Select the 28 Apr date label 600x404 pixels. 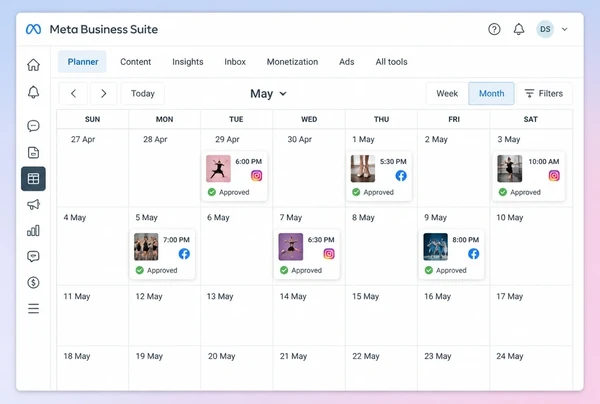pyautogui.click(x=155, y=139)
